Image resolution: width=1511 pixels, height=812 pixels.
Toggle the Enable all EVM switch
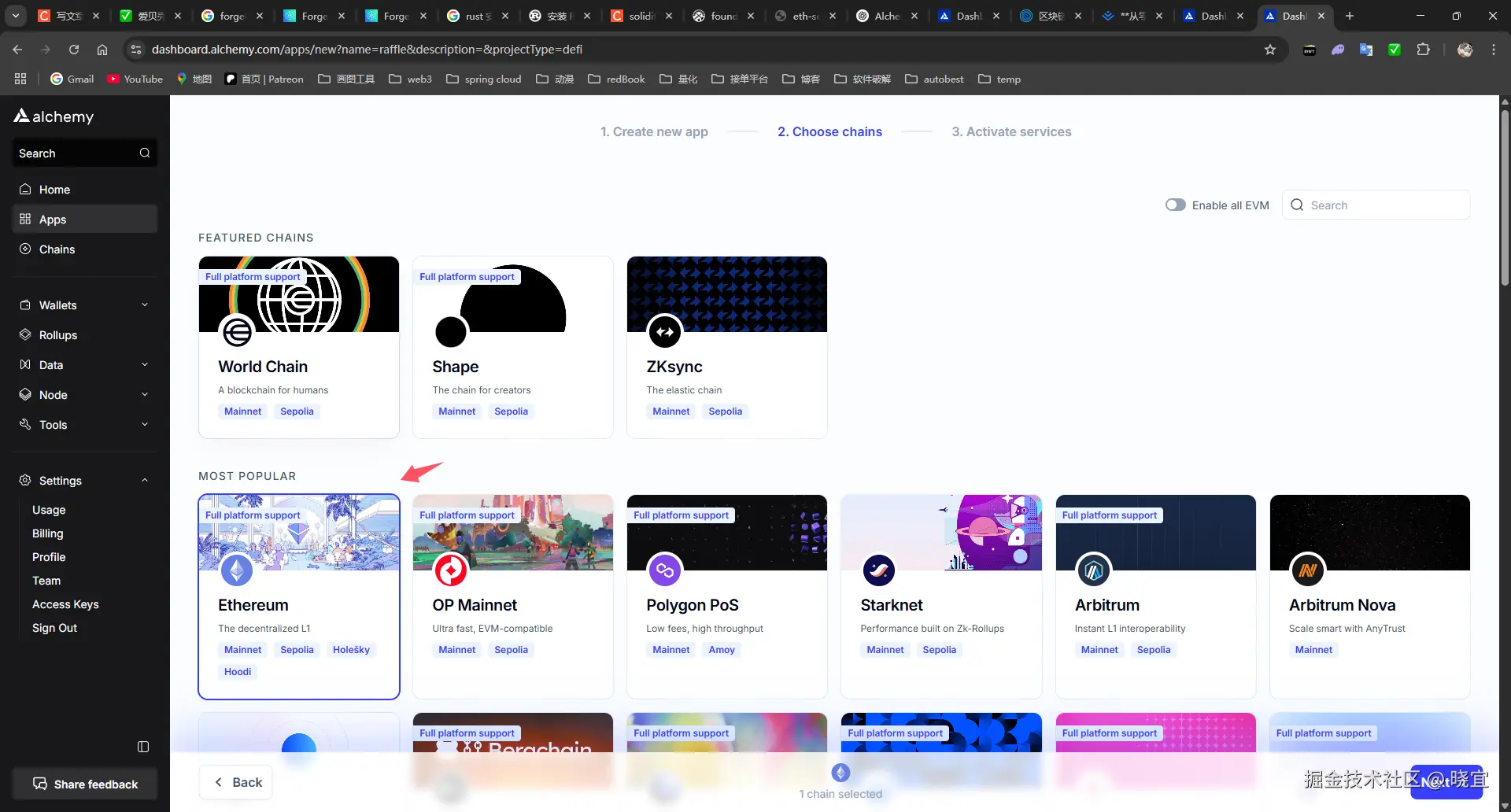coord(1176,205)
